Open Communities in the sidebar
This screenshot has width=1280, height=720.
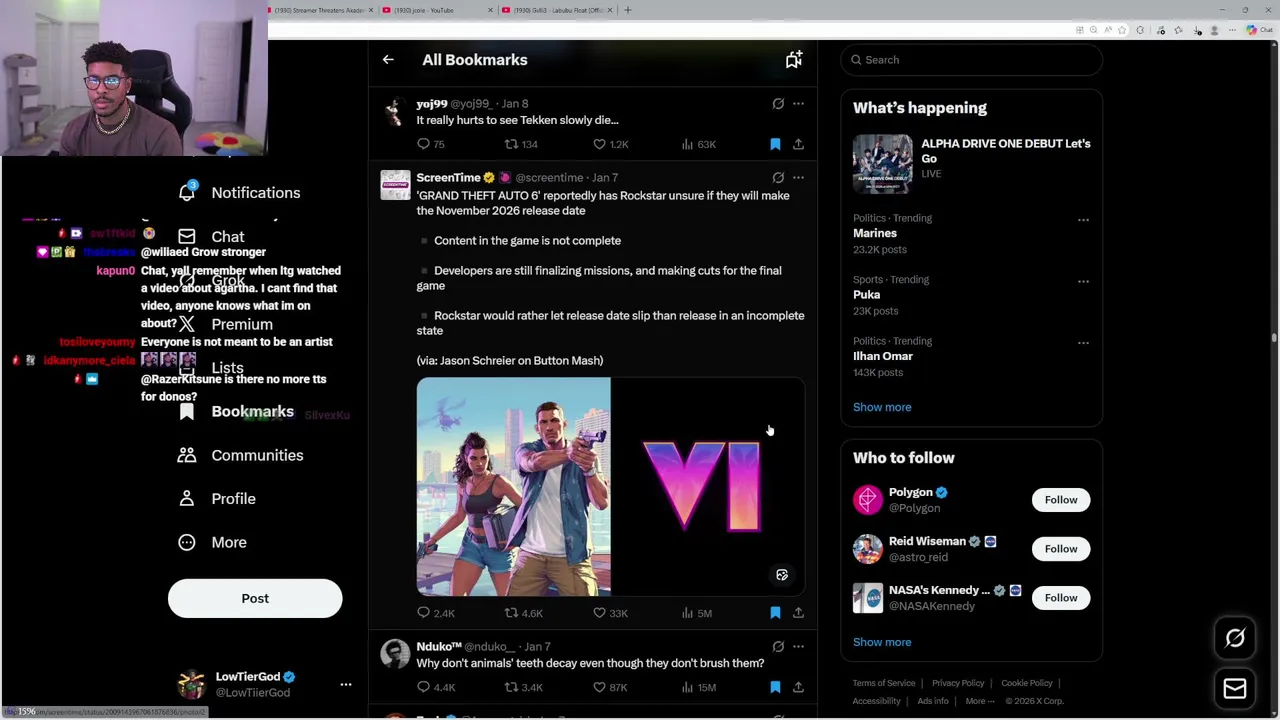[x=241, y=455]
